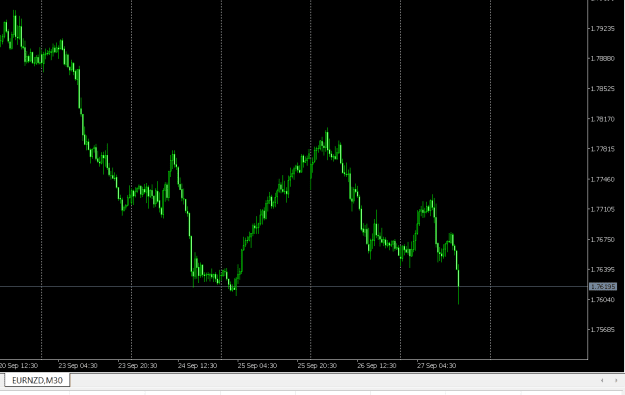Click the 1.77105 price scale label

pyautogui.click(x=603, y=210)
